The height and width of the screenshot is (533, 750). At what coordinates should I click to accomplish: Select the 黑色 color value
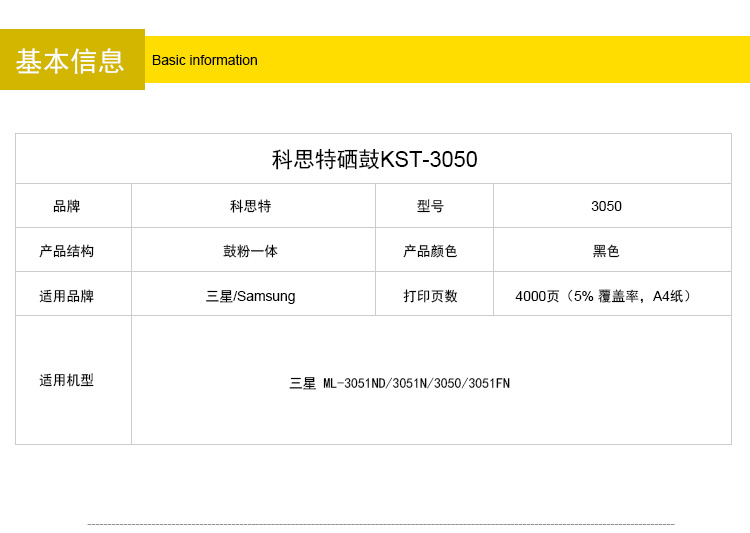point(606,251)
